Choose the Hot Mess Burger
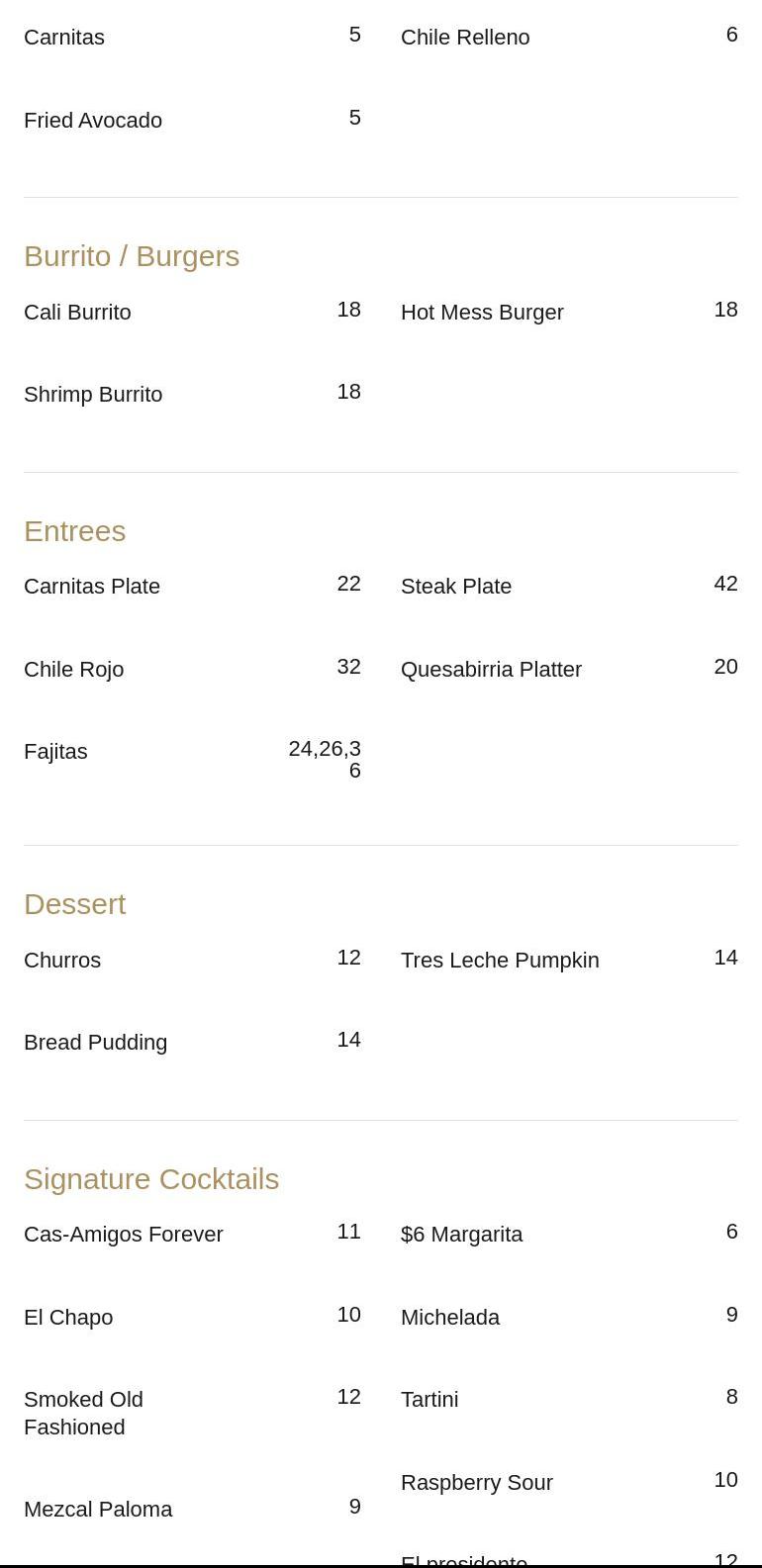Image resolution: width=762 pixels, height=1568 pixels. click(x=482, y=313)
